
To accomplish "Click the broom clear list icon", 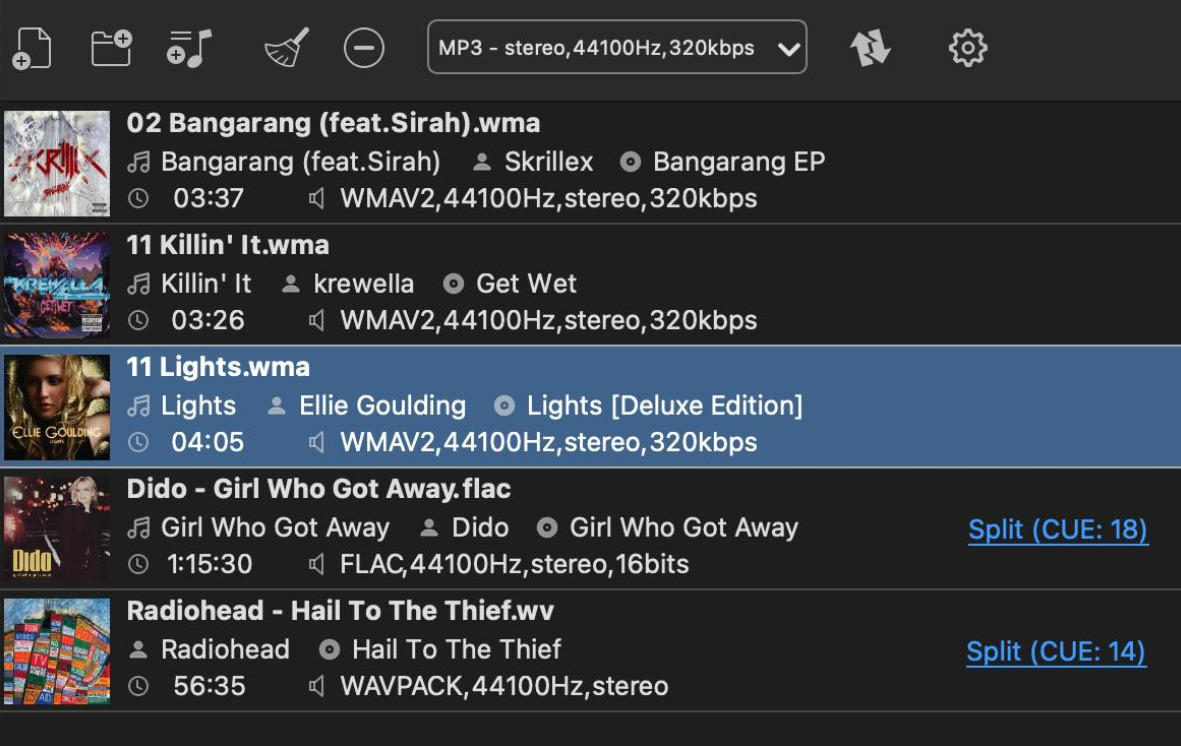I will coord(287,48).
